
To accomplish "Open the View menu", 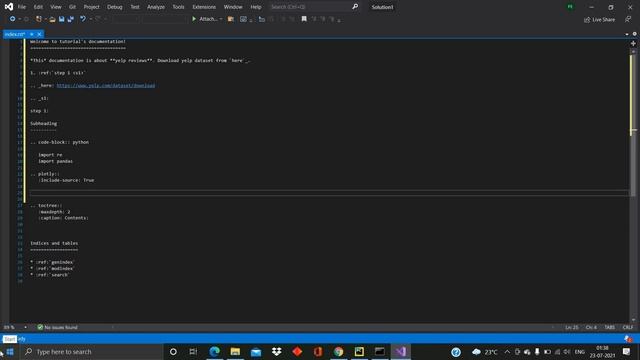I will click(56, 7).
